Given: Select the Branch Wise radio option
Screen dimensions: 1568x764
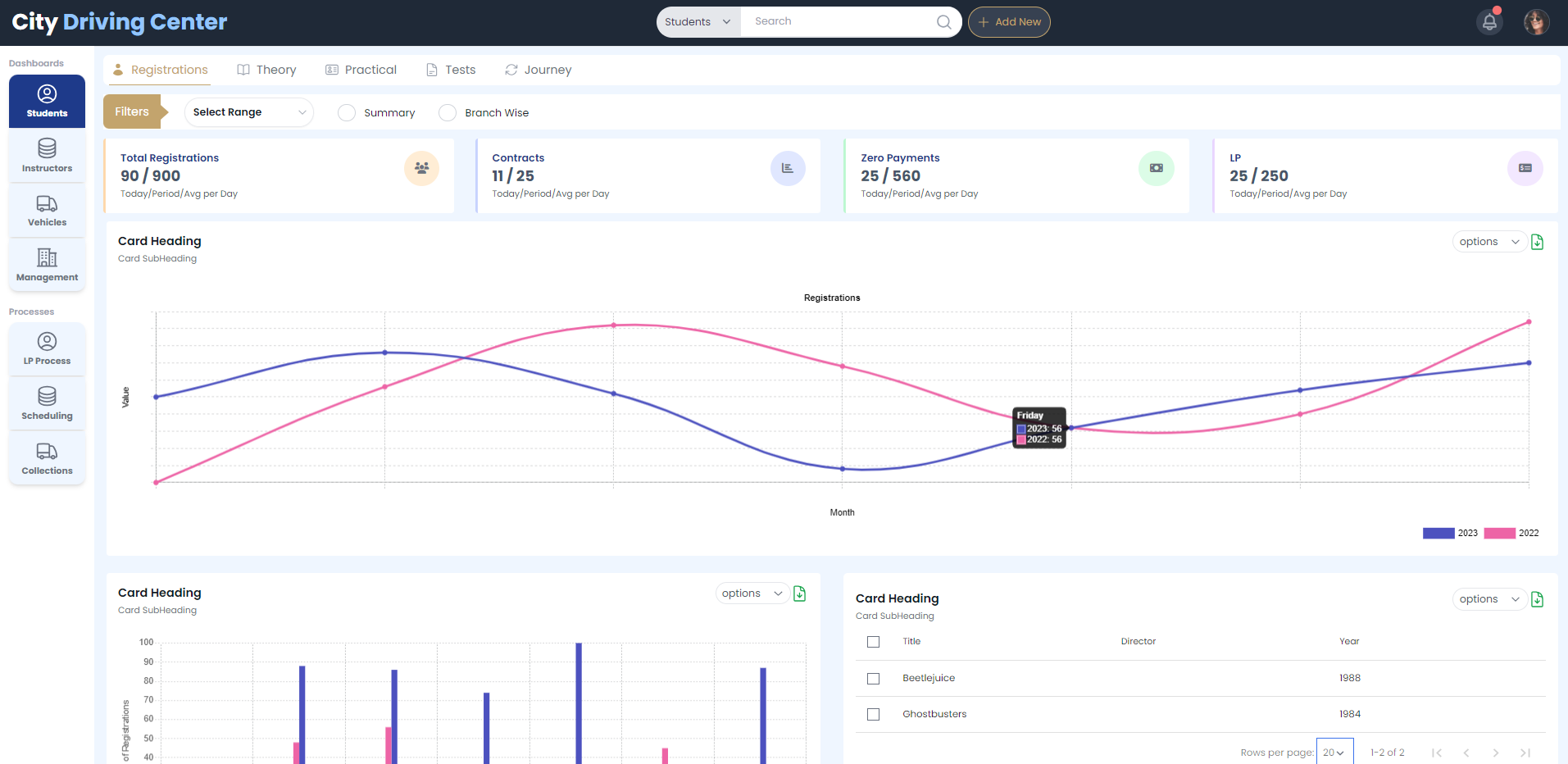Looking at the screenshot, I should (448, 113).
